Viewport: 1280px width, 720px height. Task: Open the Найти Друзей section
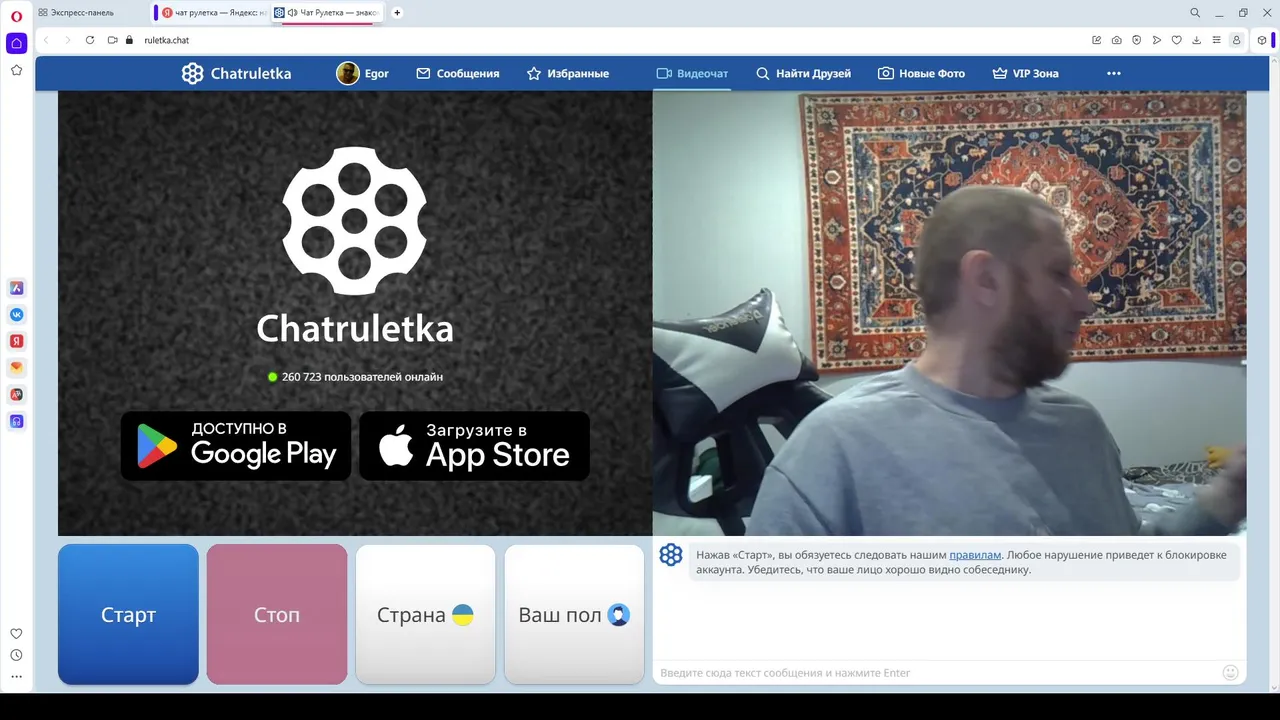point(803,73)
